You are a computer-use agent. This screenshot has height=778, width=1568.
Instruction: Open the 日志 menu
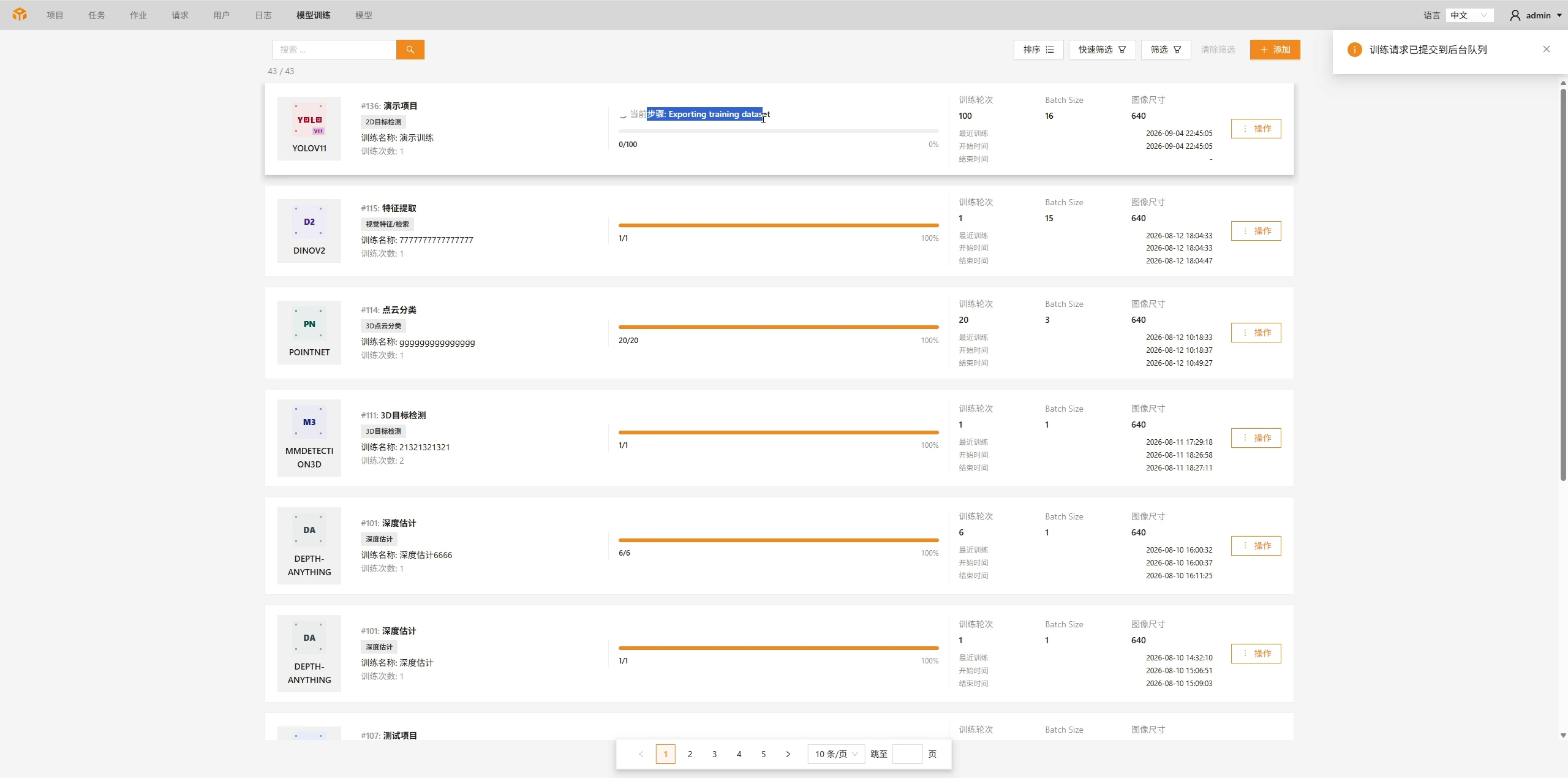263,15
